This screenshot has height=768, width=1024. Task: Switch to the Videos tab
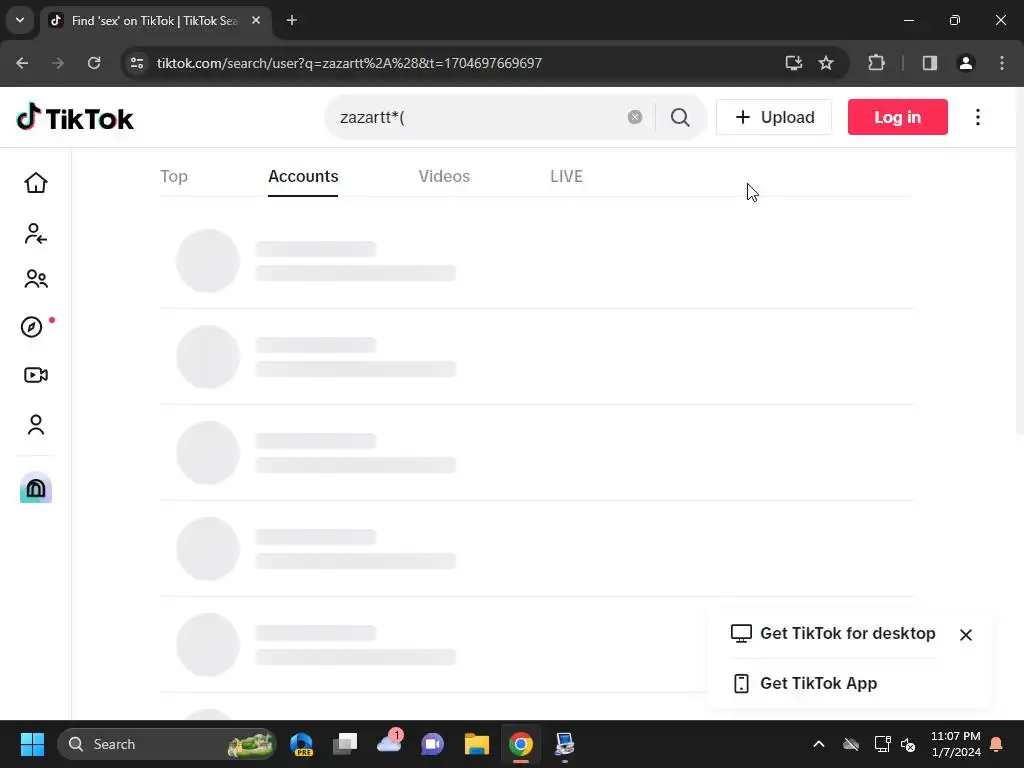(444, 176)
